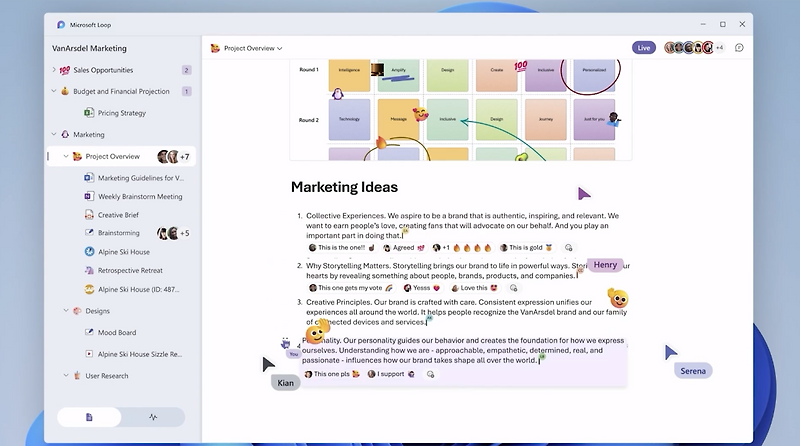Open the Mood Board page
800x446 pixels.
point(117,333)
